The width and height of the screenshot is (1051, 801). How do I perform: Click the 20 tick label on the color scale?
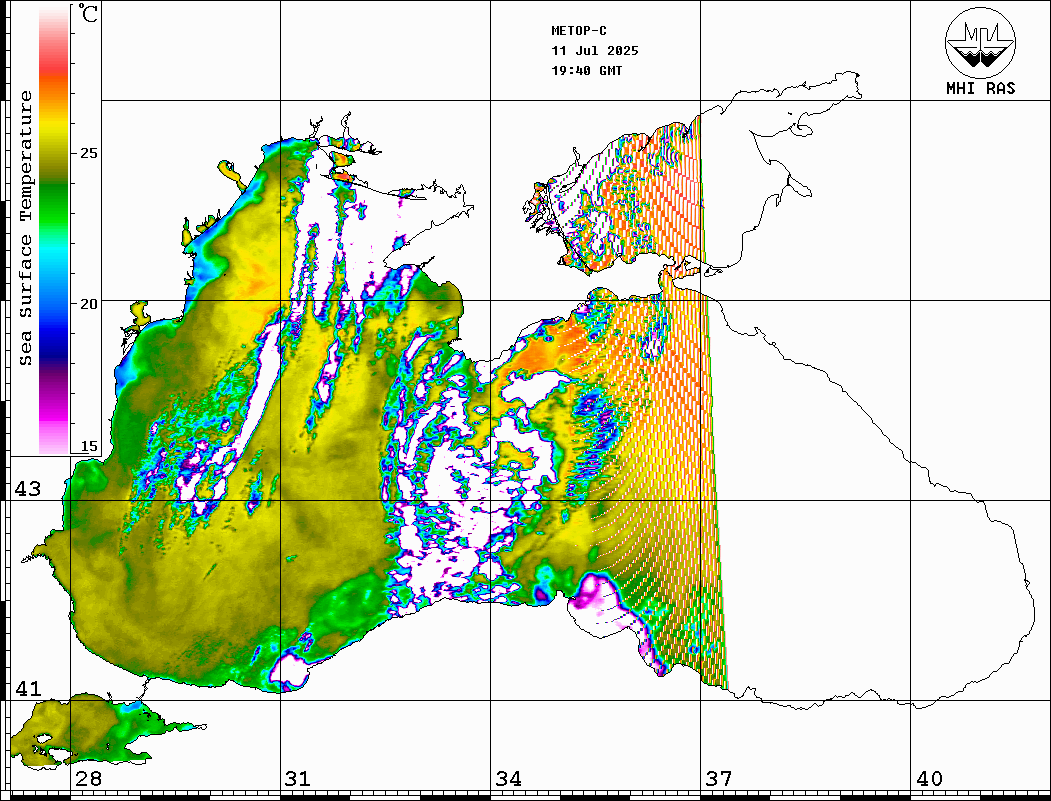tap(88, 304)
